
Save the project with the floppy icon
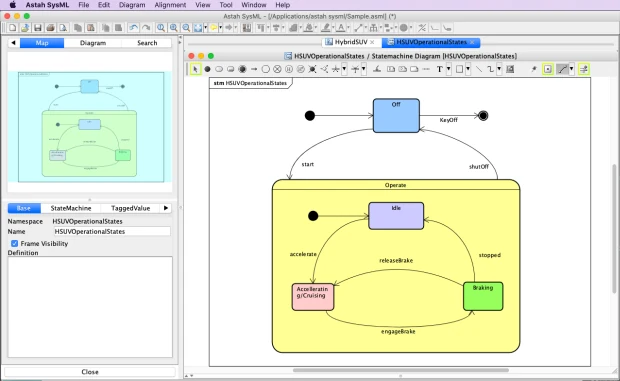[38, 28]
